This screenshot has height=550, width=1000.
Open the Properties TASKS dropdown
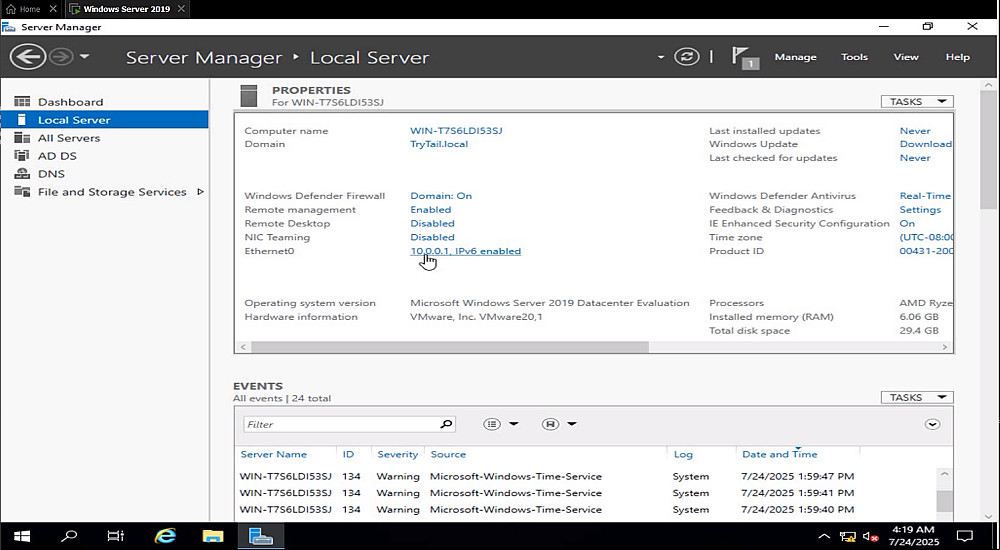916,101
